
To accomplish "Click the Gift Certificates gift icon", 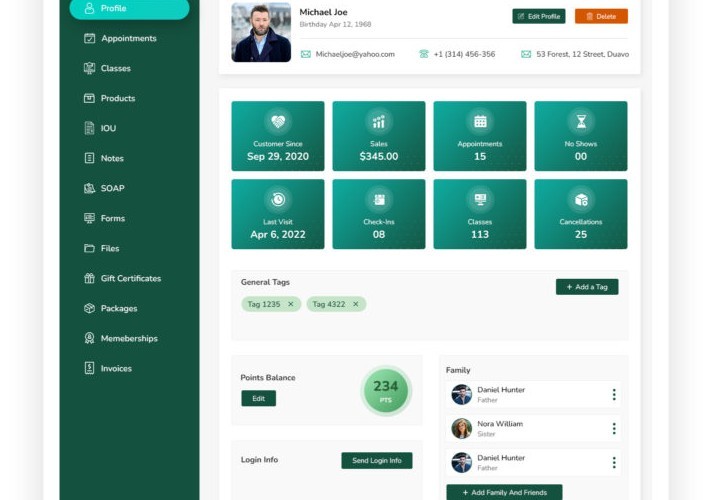I will (x=90, y=278).
